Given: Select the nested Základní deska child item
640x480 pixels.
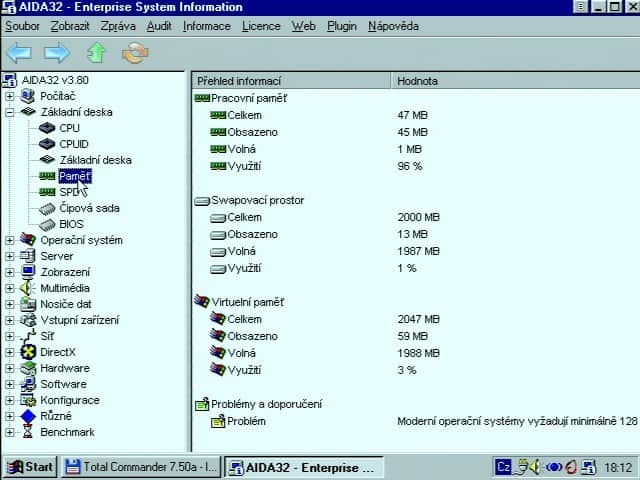Looking at the screenshot, I should point(96,160).
